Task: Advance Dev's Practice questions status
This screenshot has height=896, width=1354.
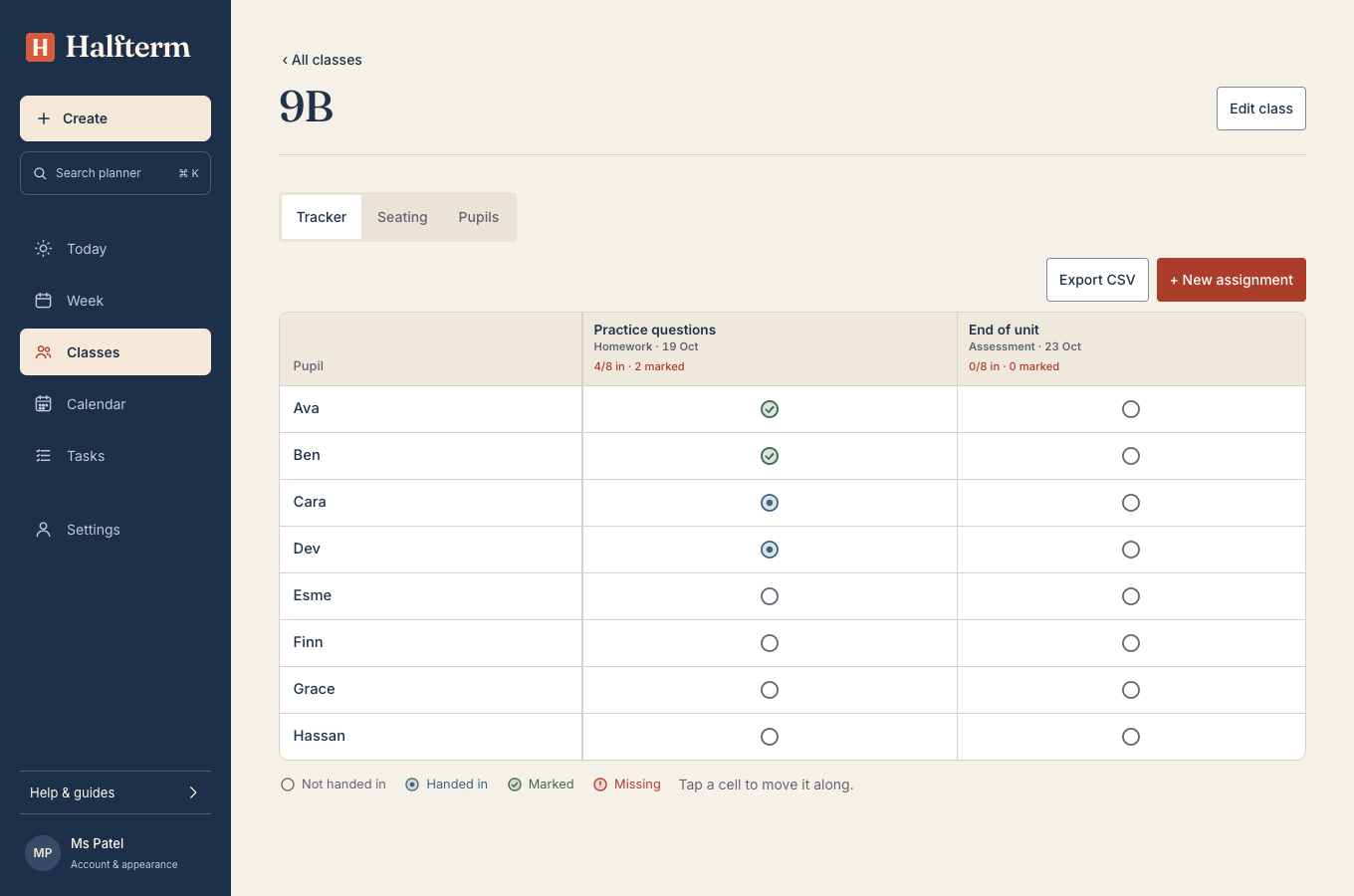Action: [x=770, y=550]
